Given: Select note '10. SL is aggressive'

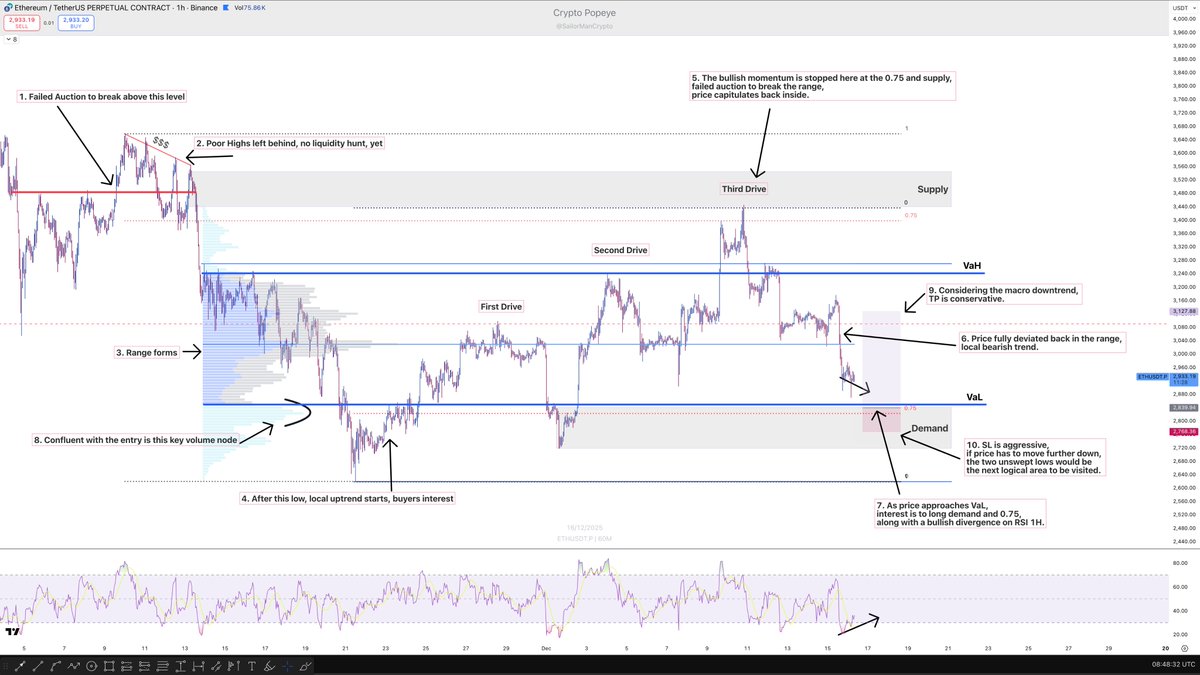Looking at the screenshot, I should click(1035, 456).
